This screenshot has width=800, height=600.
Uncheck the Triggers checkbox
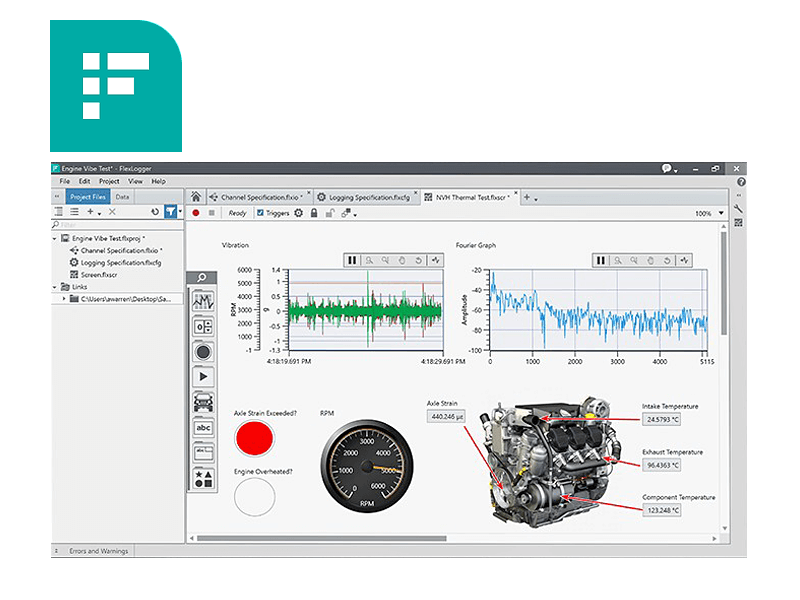point(261,213)
